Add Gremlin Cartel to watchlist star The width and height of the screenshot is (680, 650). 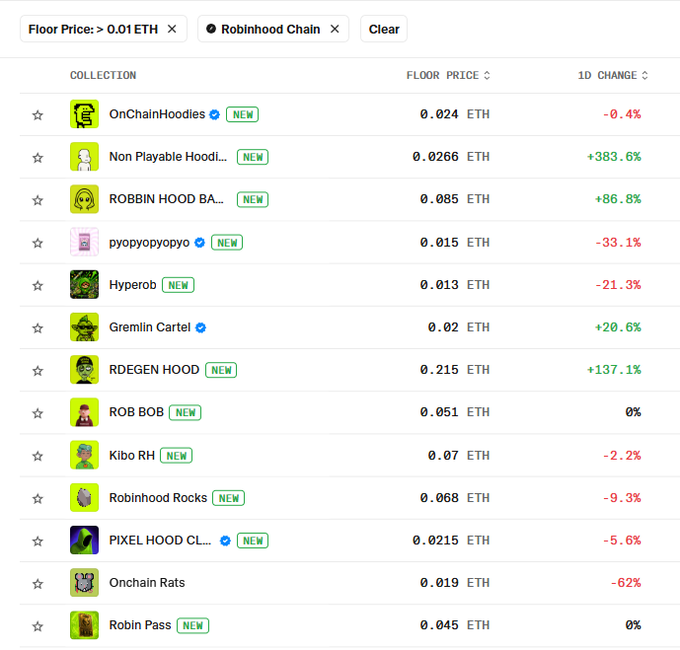coord(38,328)
